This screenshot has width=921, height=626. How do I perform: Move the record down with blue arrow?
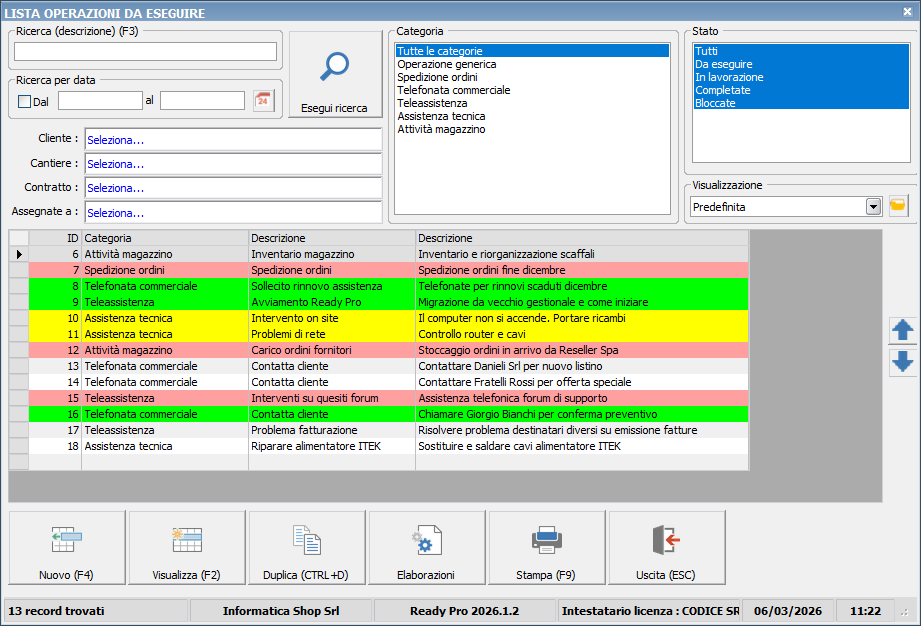pos(902,362)
